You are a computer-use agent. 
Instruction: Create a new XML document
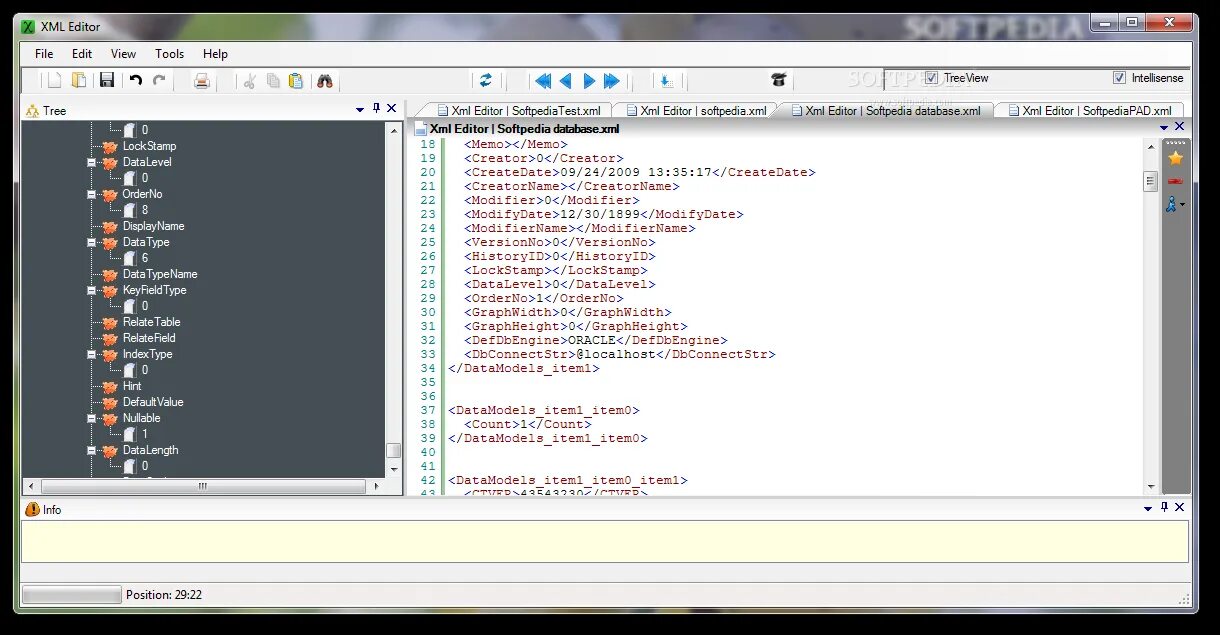[55, 81]
